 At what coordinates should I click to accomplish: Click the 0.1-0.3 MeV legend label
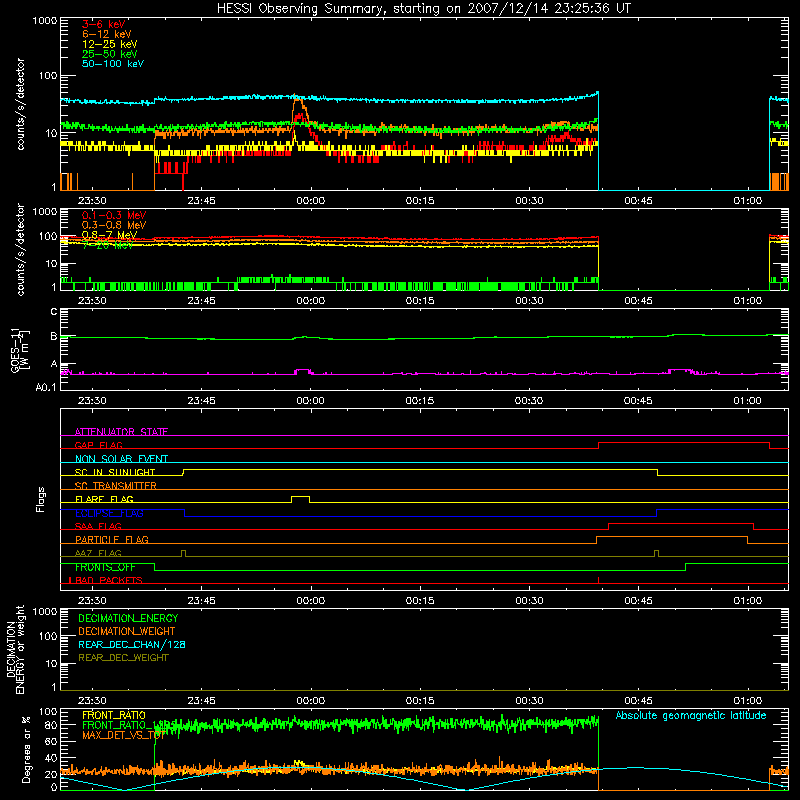pos(114,215)
